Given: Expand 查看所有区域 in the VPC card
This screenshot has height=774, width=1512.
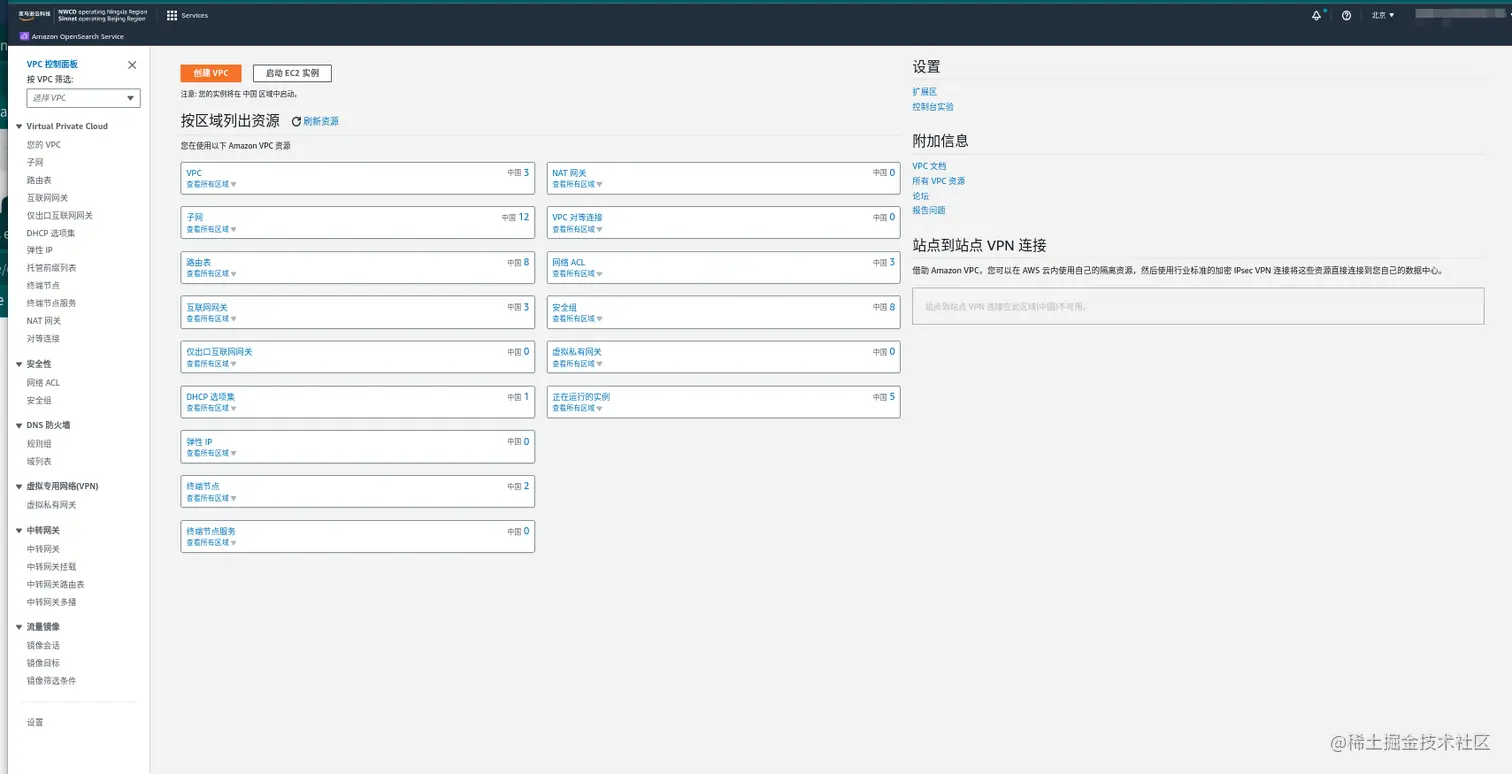Looking at the screenshot, I should (211, 184).
